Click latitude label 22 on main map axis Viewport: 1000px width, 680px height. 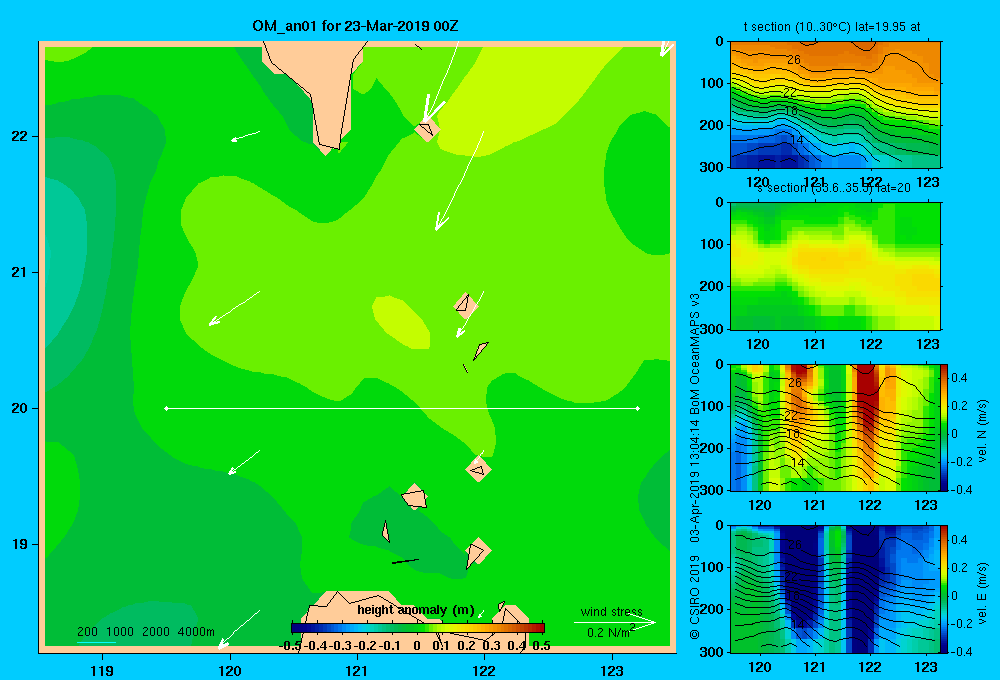click(20, 136)
